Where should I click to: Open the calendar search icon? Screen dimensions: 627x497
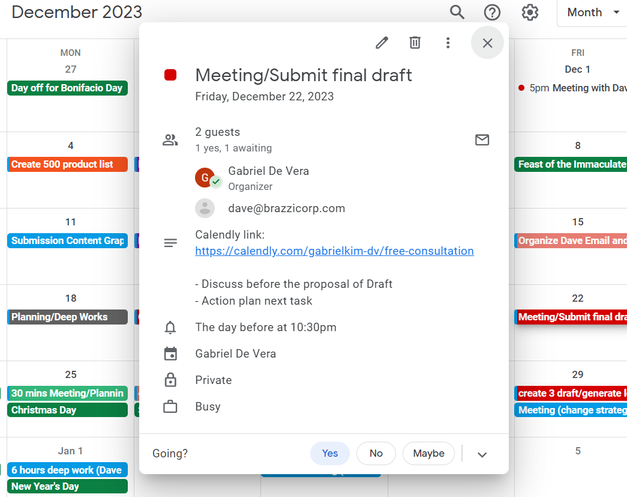457,12
